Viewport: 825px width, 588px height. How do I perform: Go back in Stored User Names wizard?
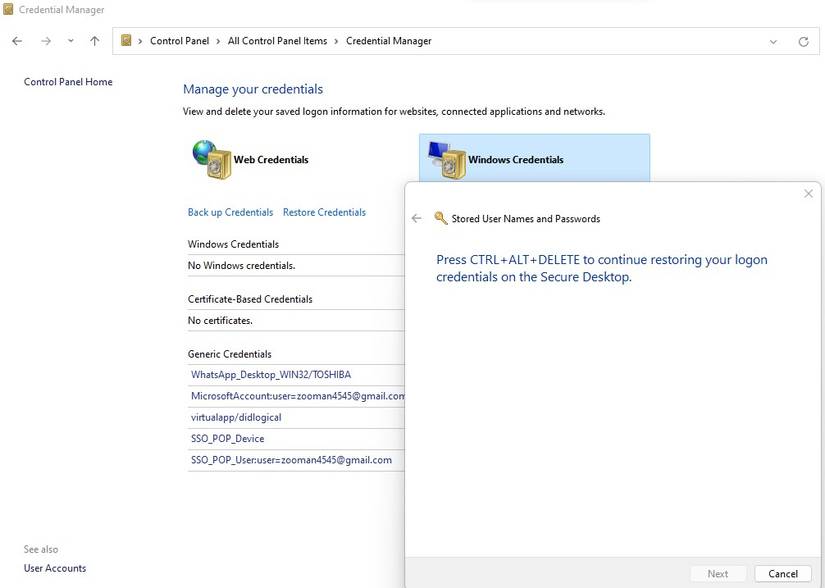click(417, 218)
